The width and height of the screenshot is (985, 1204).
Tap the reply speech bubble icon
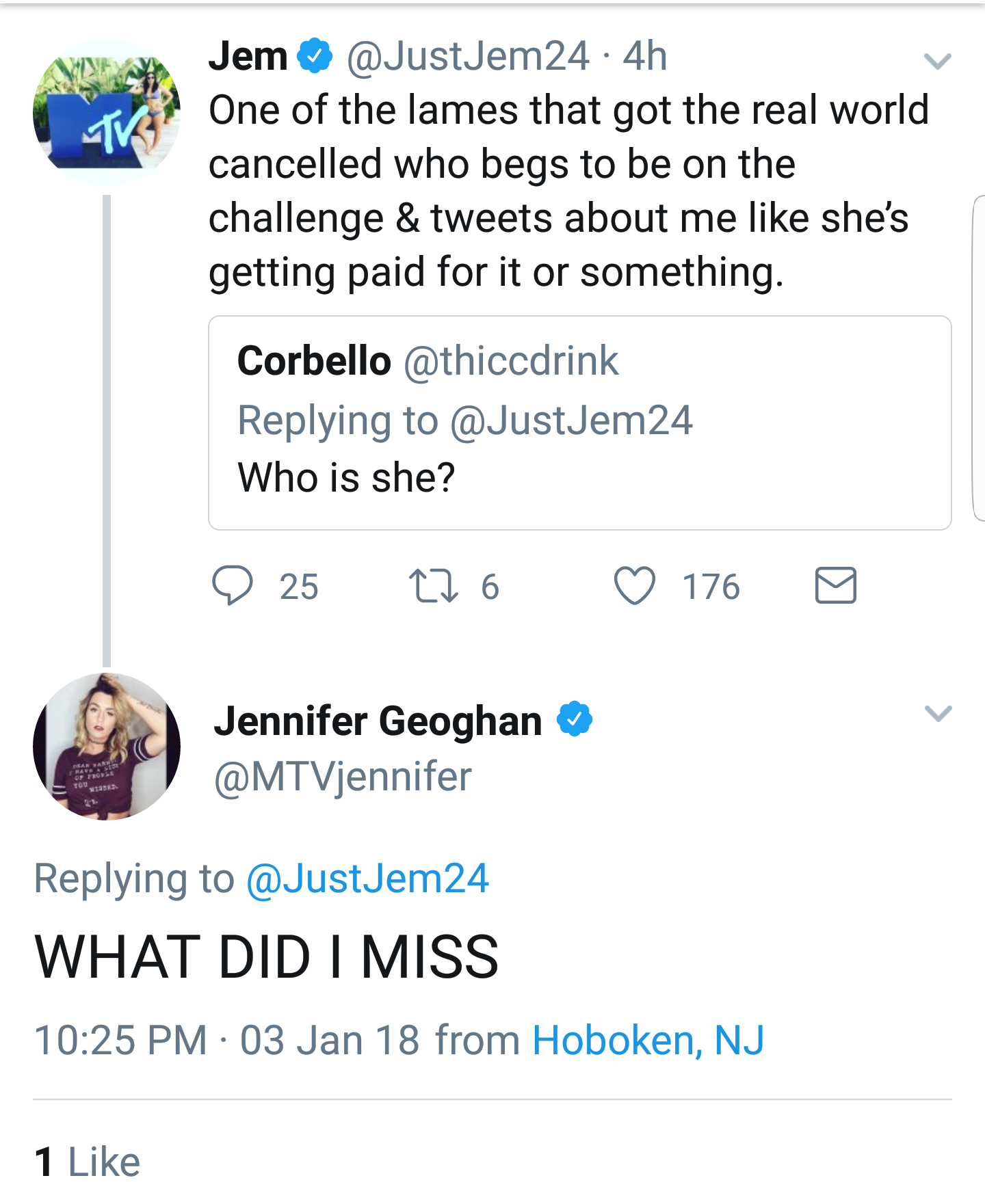point(233,585)
